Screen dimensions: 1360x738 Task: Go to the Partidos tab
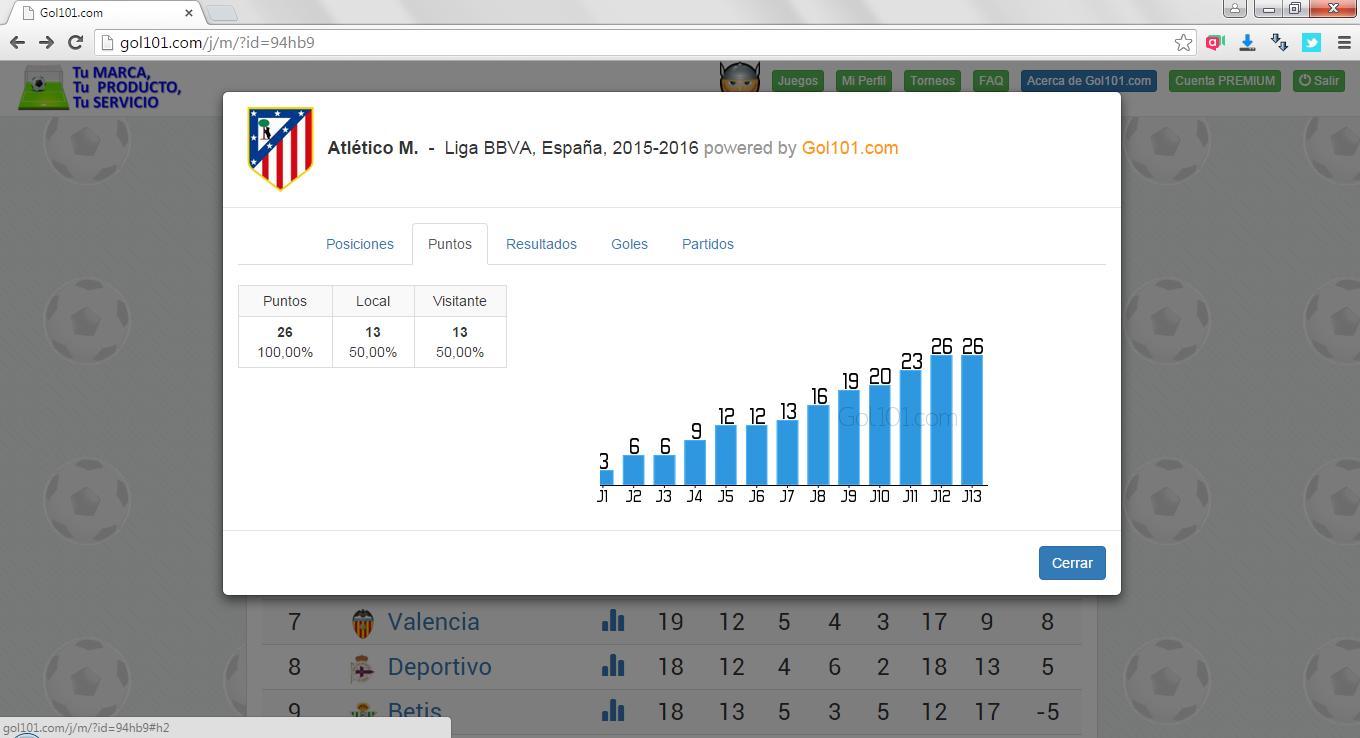707,244
